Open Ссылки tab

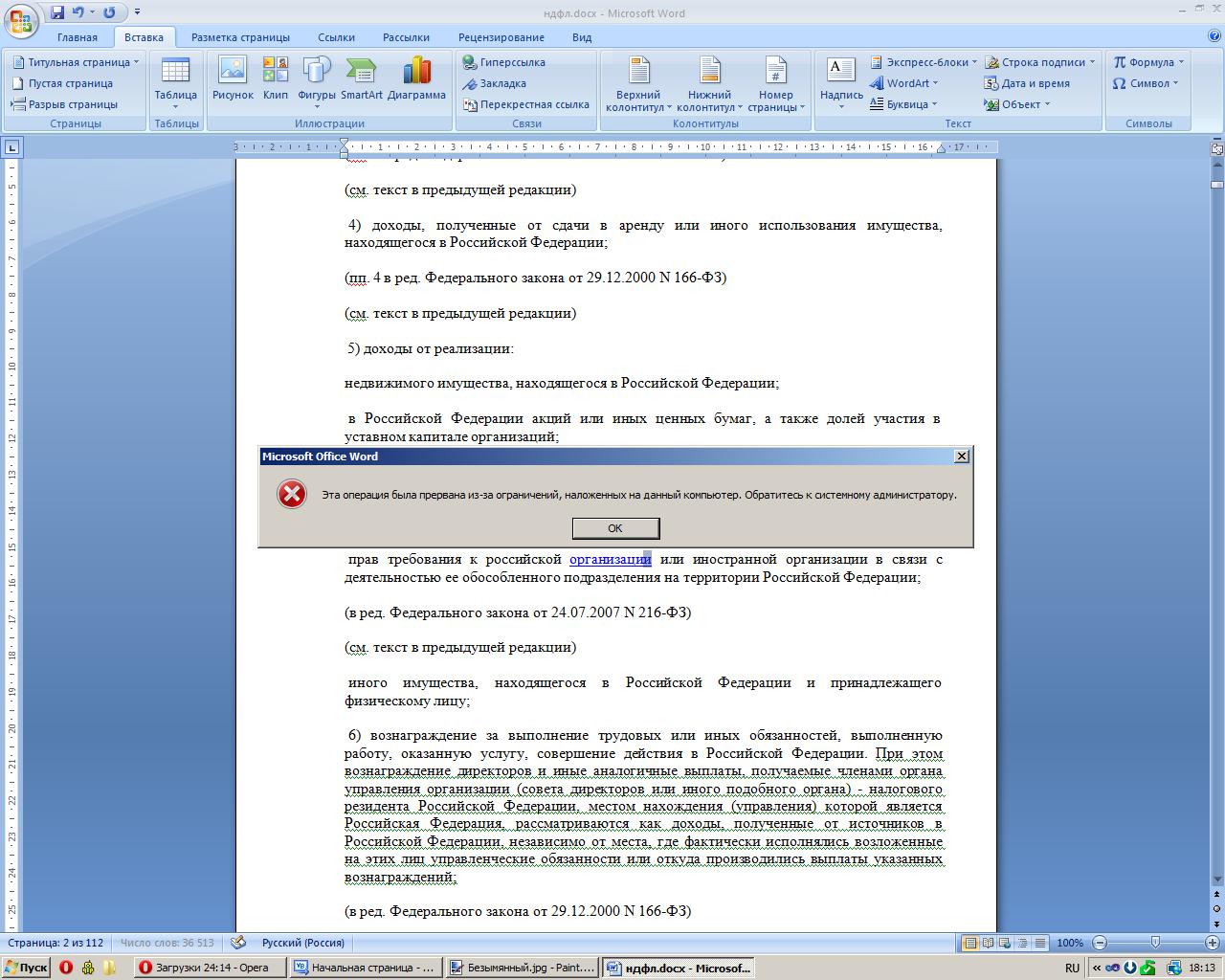tap(336, 37)
